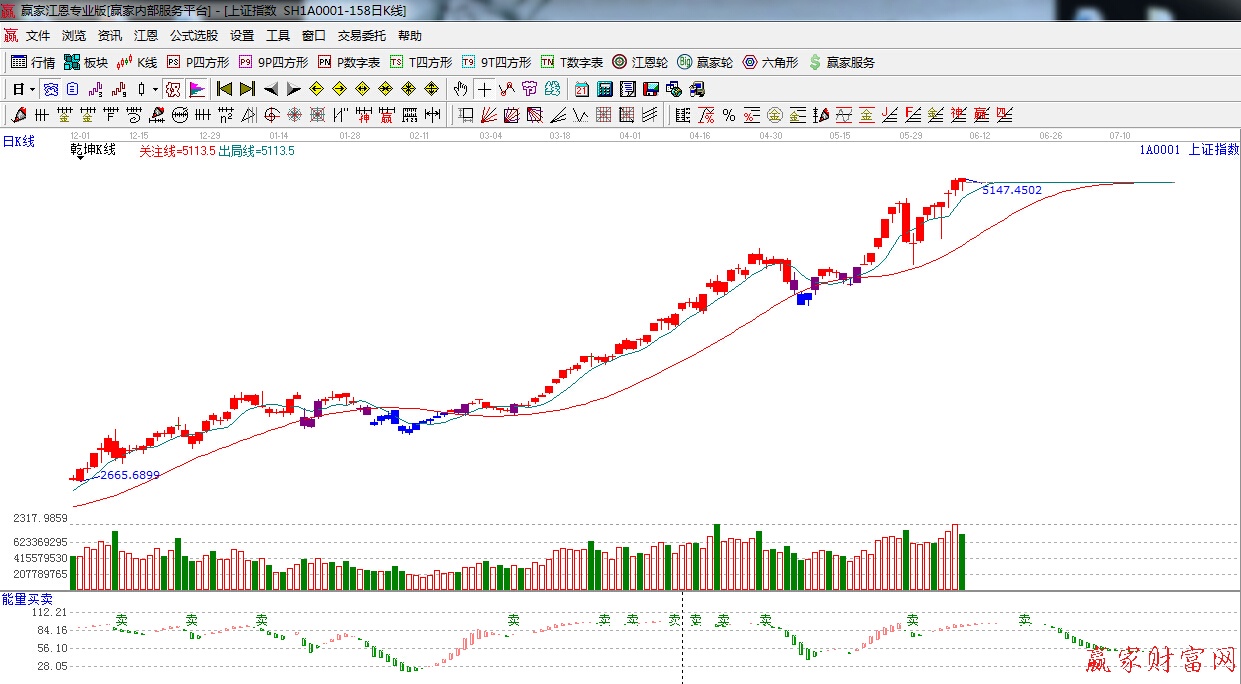
Task: Open the 江恩轮 (Gann wheel) tool
Action: [x=641, y=62]
